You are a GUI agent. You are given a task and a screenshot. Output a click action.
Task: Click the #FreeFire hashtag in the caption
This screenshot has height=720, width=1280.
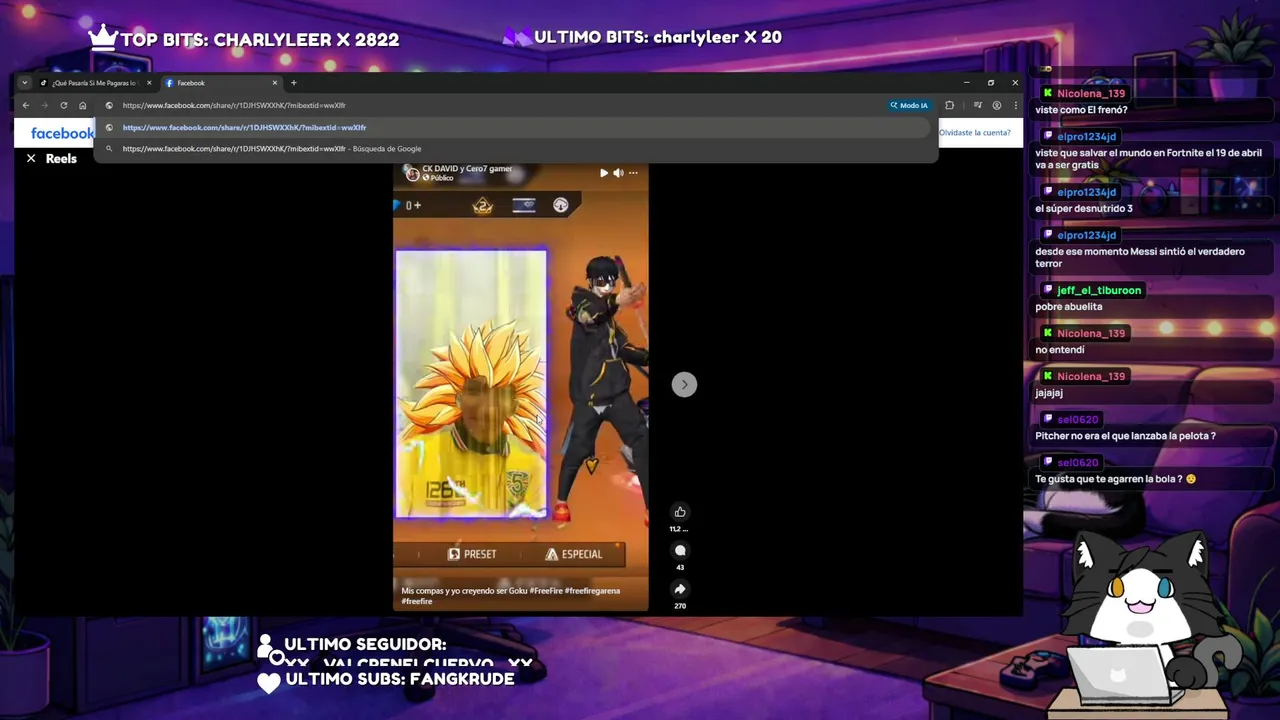[546, 591]
